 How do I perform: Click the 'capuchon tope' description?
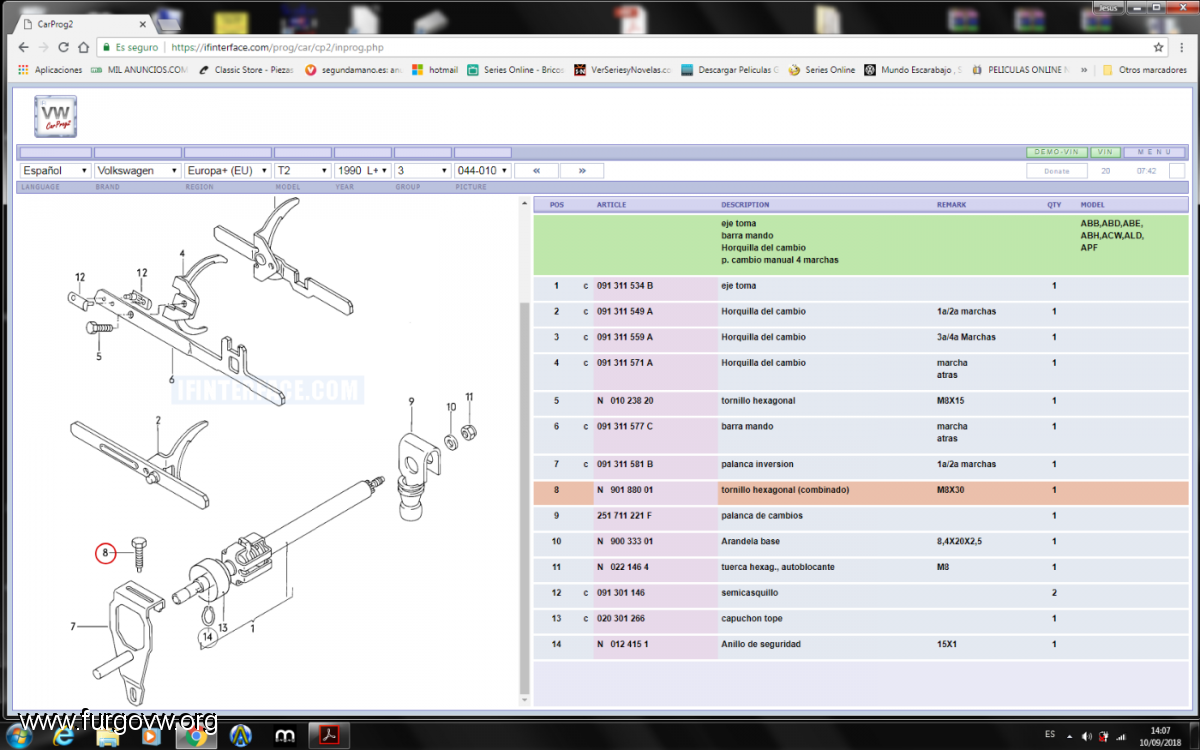[x=752, y=618]
